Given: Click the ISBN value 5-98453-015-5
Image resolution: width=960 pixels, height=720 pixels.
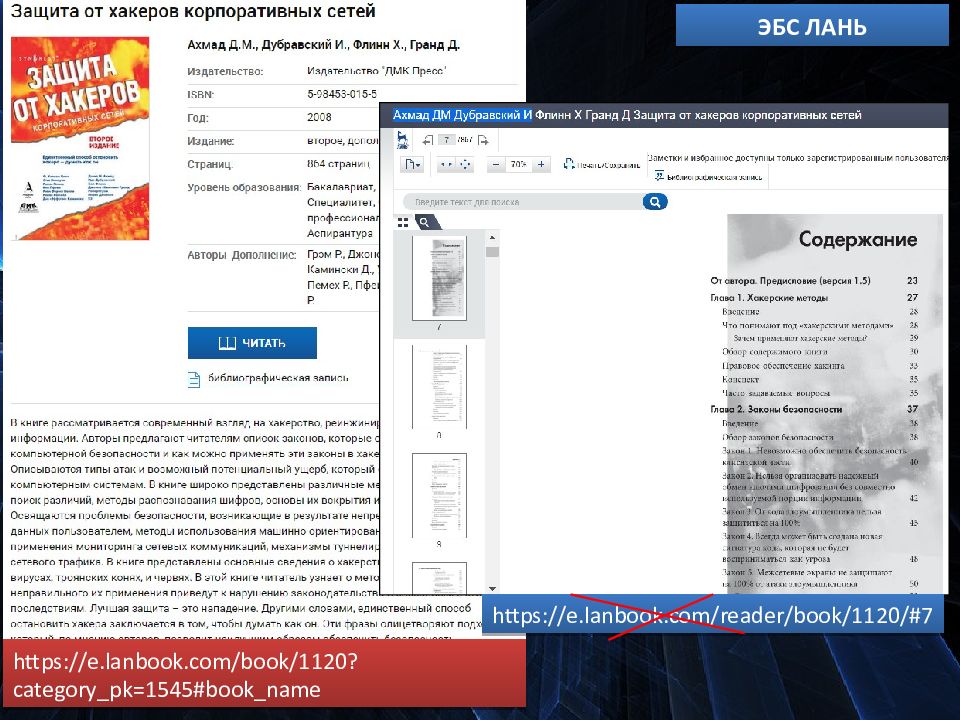Looking at the screenshot, I should point(342,94).
